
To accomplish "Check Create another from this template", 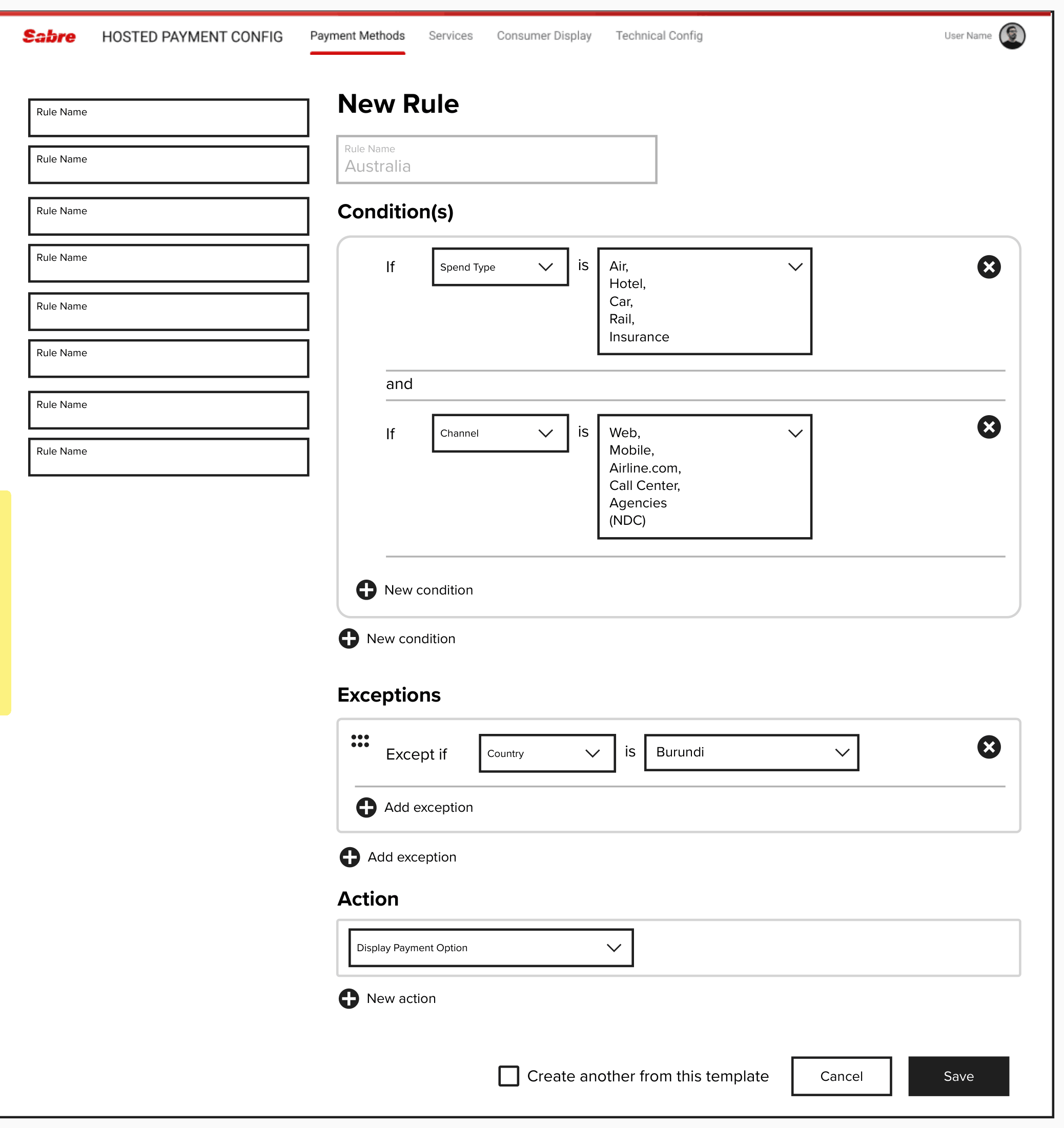I will point(508,1076).
